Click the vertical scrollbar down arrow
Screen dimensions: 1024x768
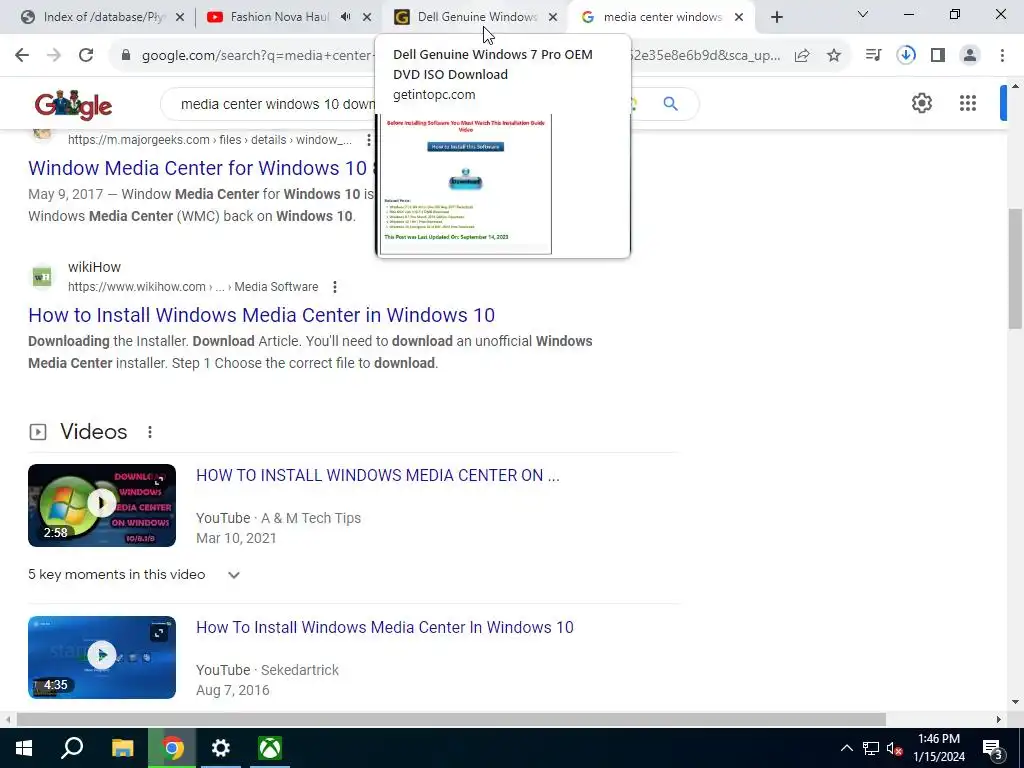tap(1015, 703)
